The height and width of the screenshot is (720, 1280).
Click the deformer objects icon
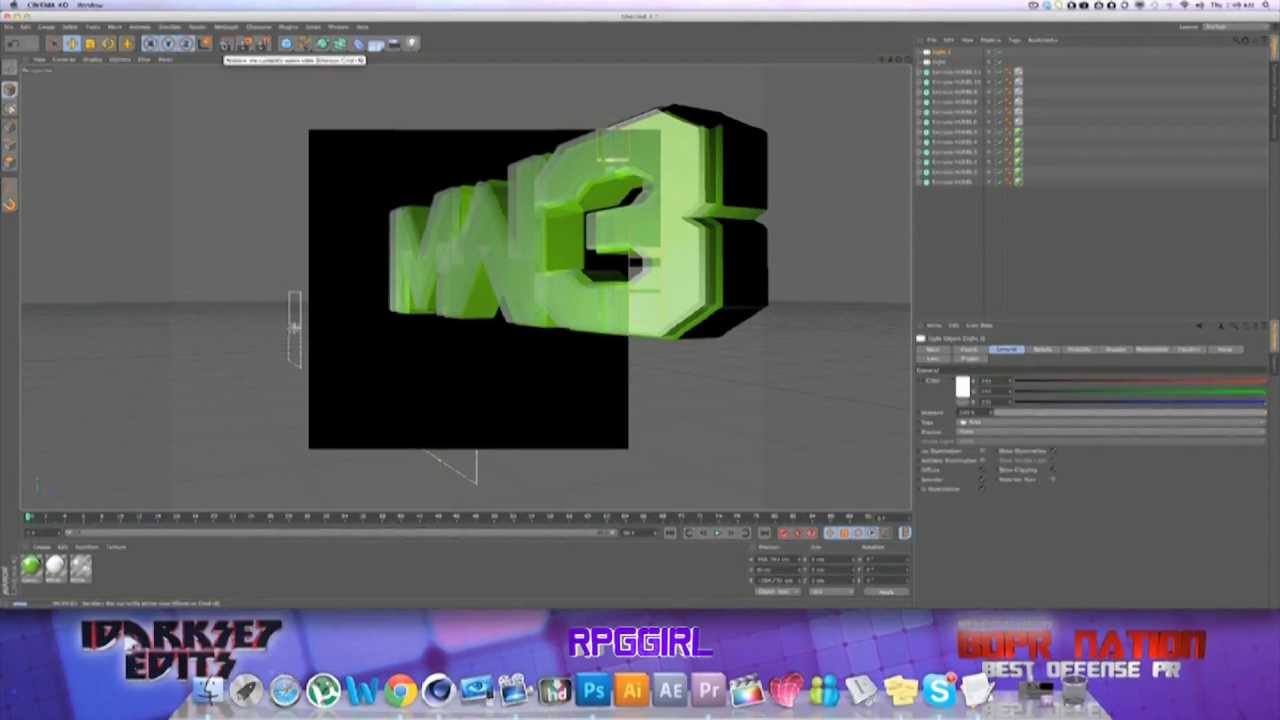point(359,43)
